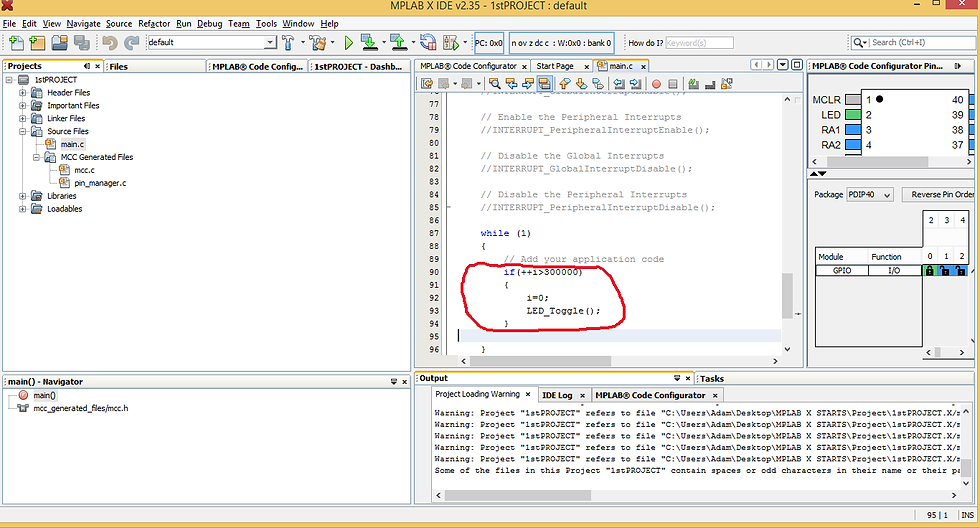
Task: Click the blue RA1 pin 3 box
Action: (x=853, y=130)
